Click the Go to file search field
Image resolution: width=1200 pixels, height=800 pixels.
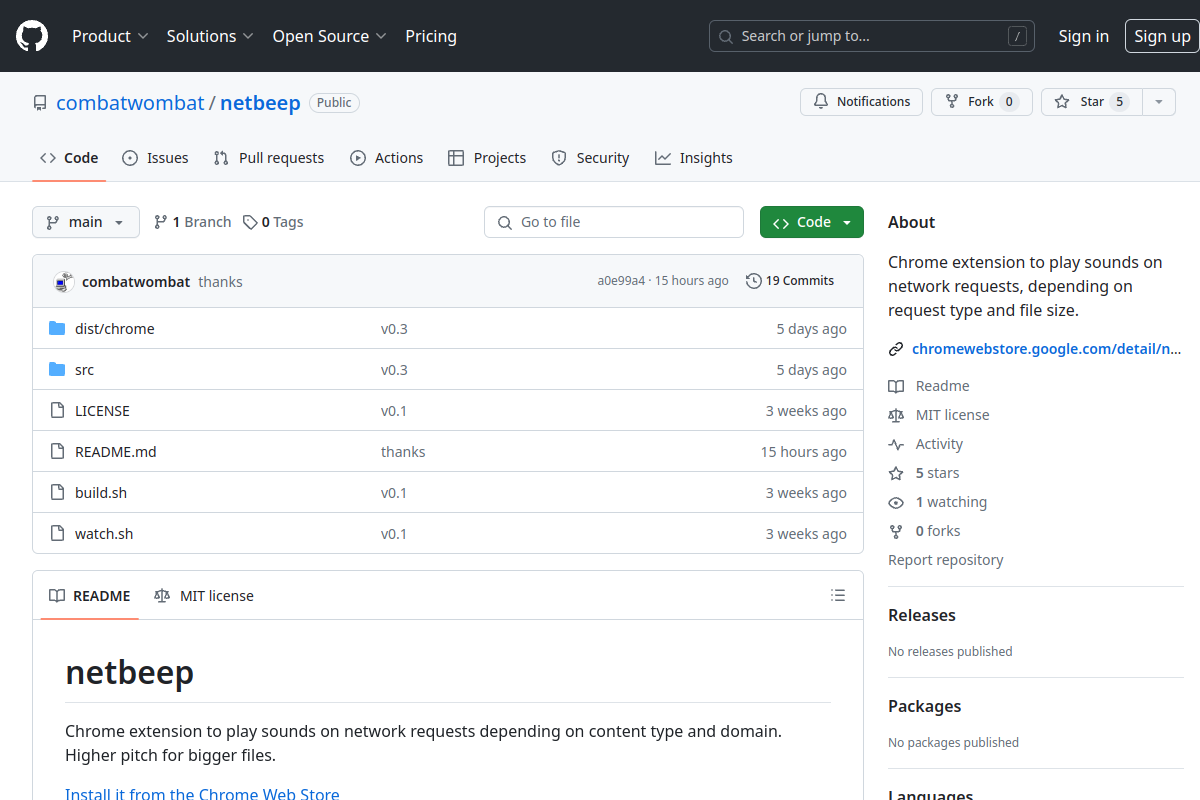(614, 222)
